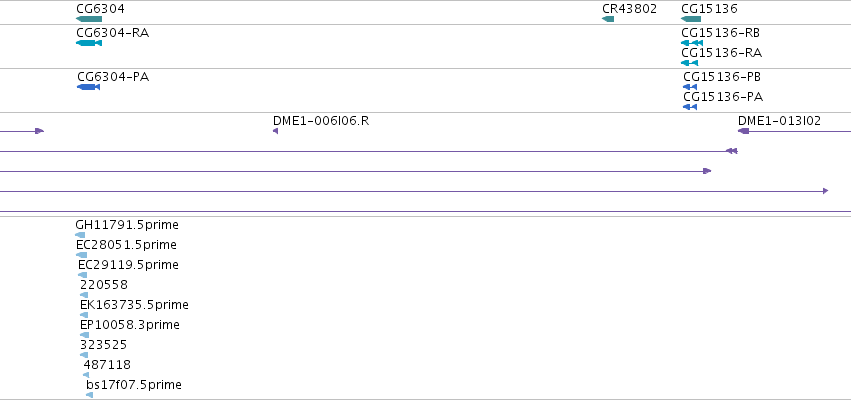Click the GH11791.5prime EST glyph

(80, 235)
